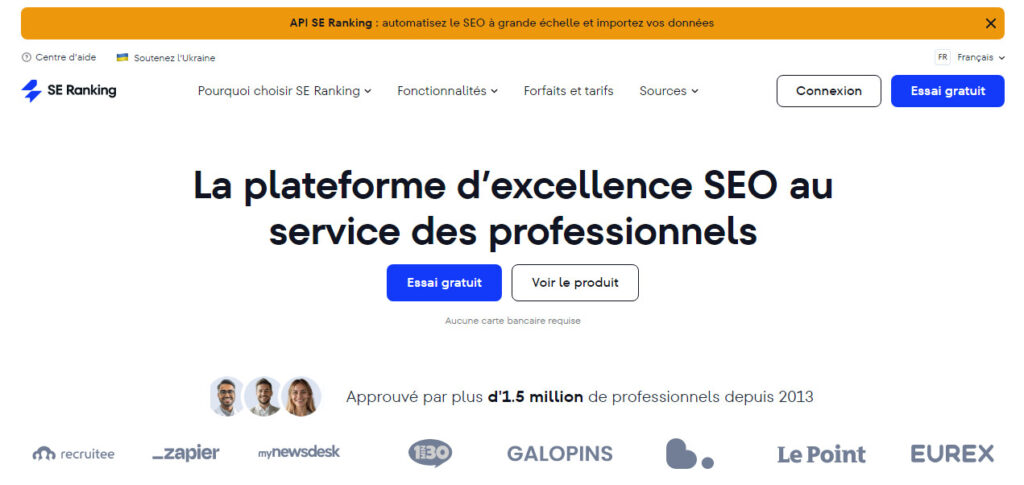1024x485 pixels.
Task: Click the Connexion button
Action: point(828,91)
